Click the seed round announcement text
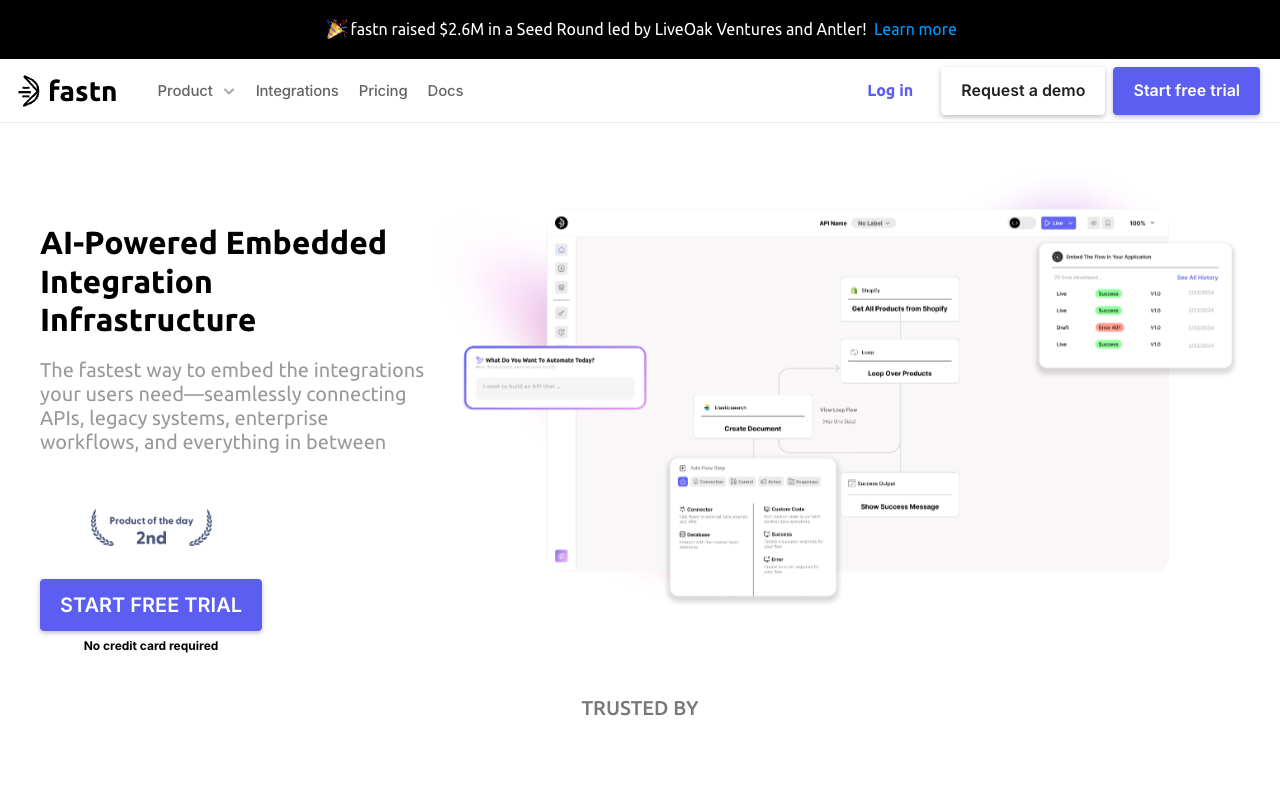The width and height of the screenshot is (1280, 800). click(608, 29)
